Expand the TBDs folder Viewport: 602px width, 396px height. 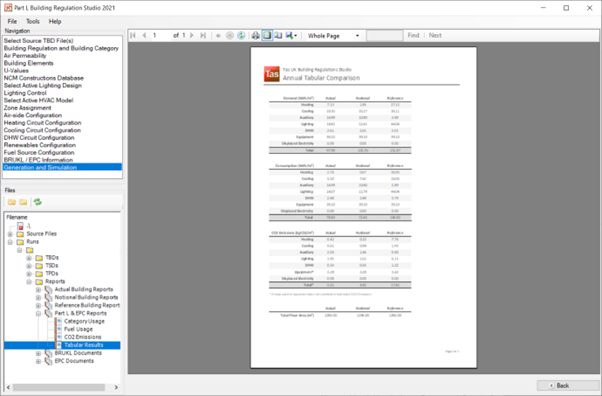click(29, 258)
